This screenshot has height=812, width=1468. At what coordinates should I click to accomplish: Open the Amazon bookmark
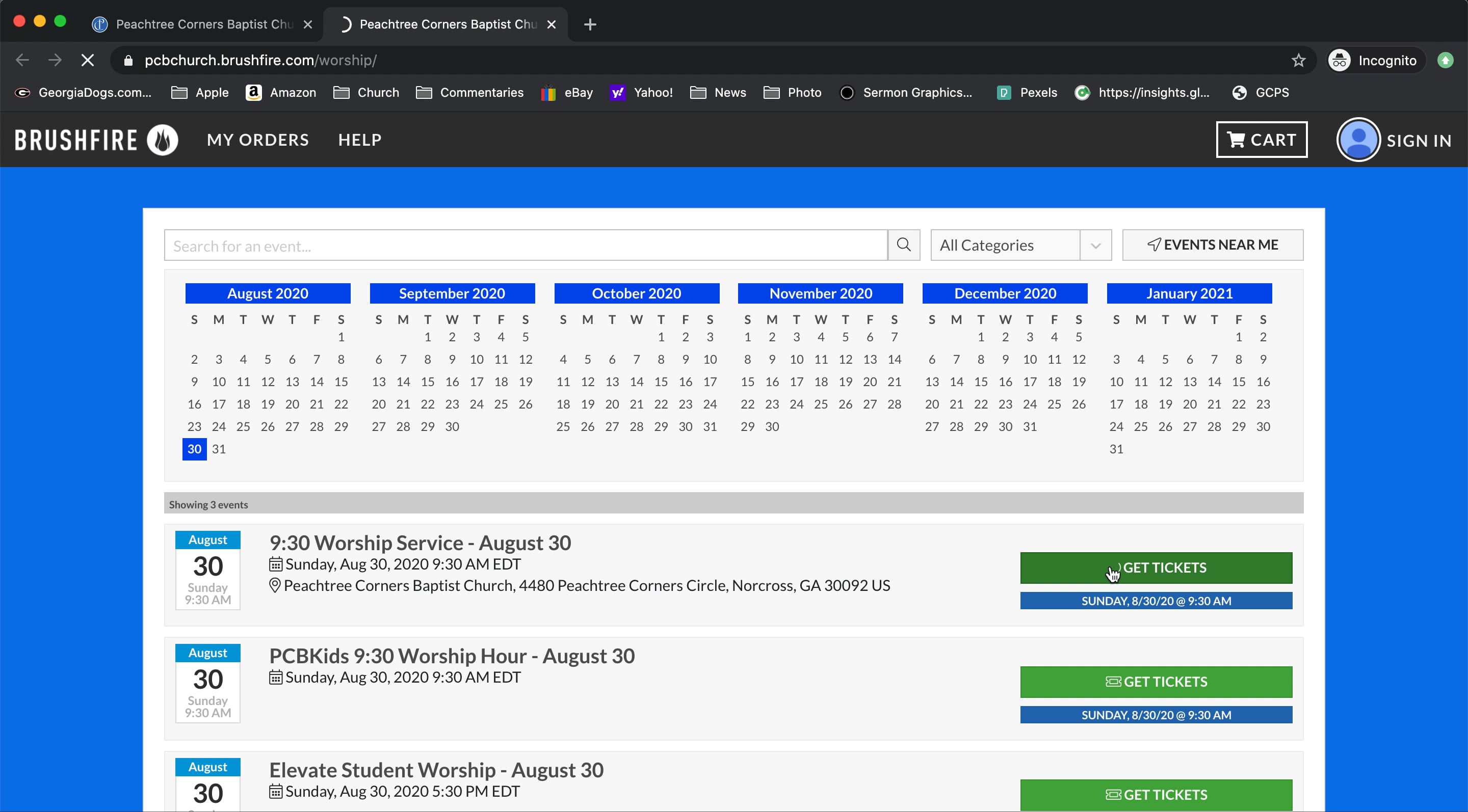pos(281,92)
